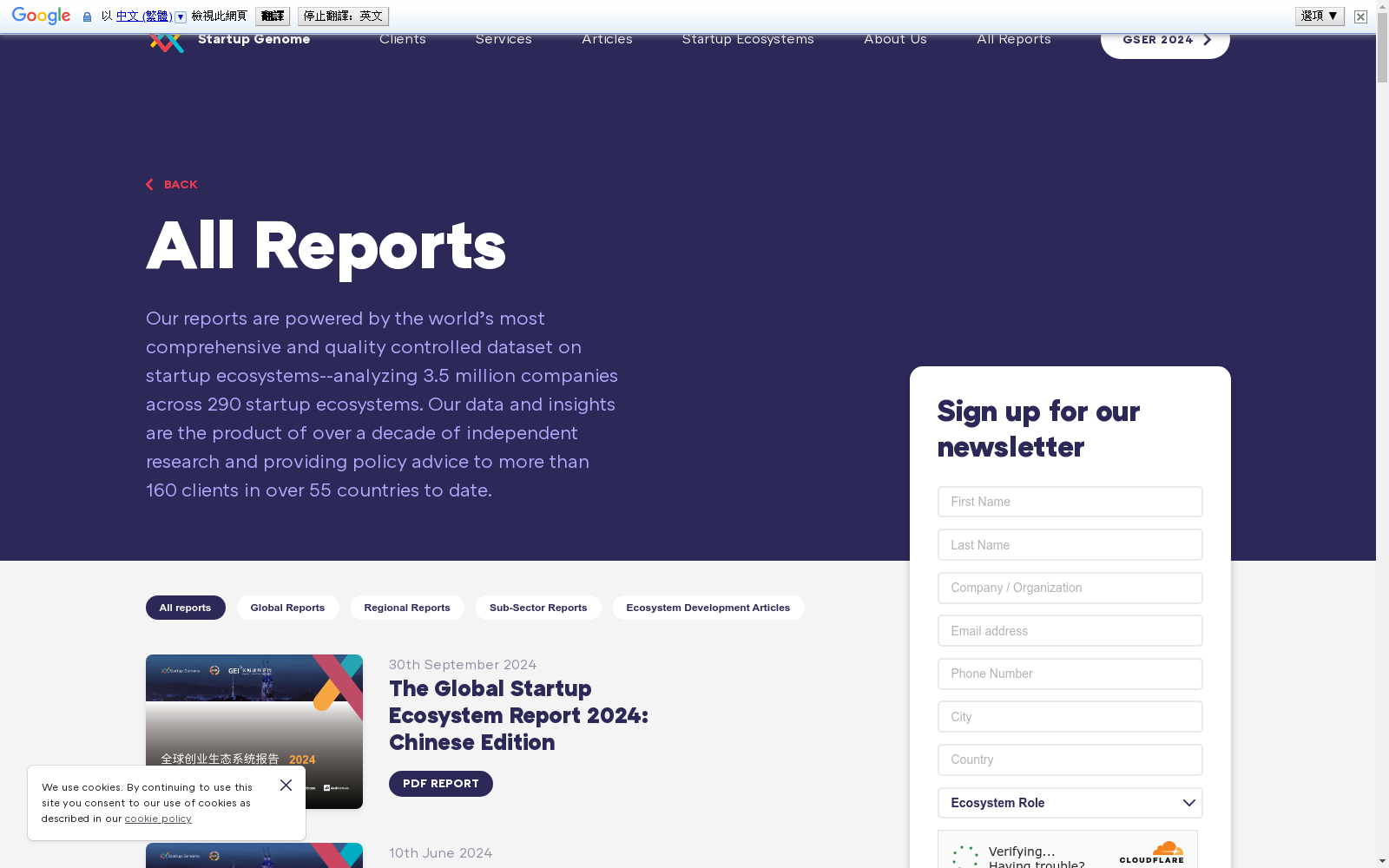The height and width of the screenshot is (868, 1389).
Task: Open the About Us menu
Action: click(895, 39)
